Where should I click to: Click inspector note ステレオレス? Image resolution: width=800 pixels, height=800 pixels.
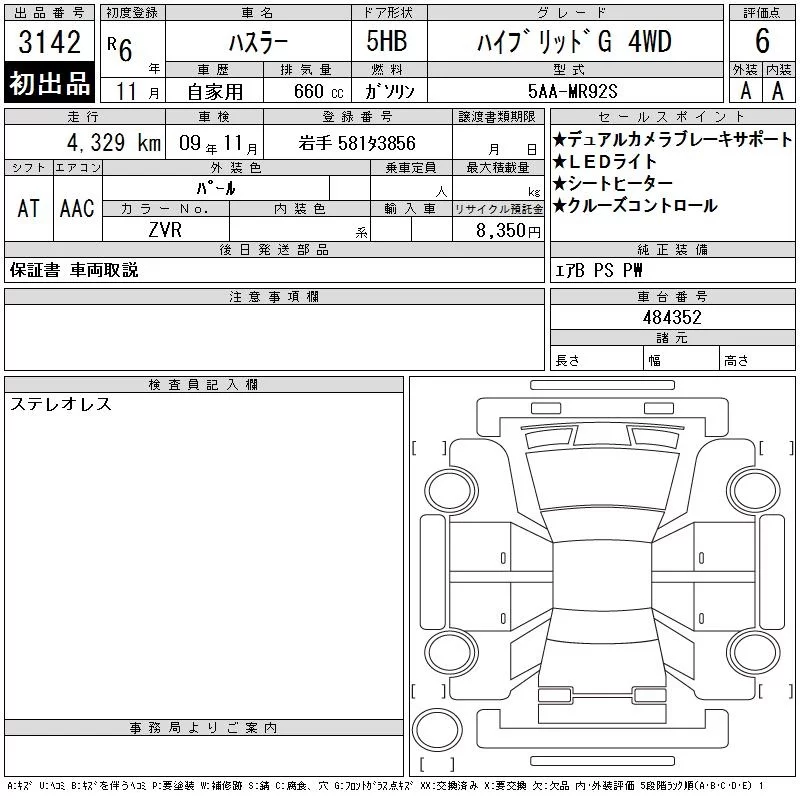[61, 404]
